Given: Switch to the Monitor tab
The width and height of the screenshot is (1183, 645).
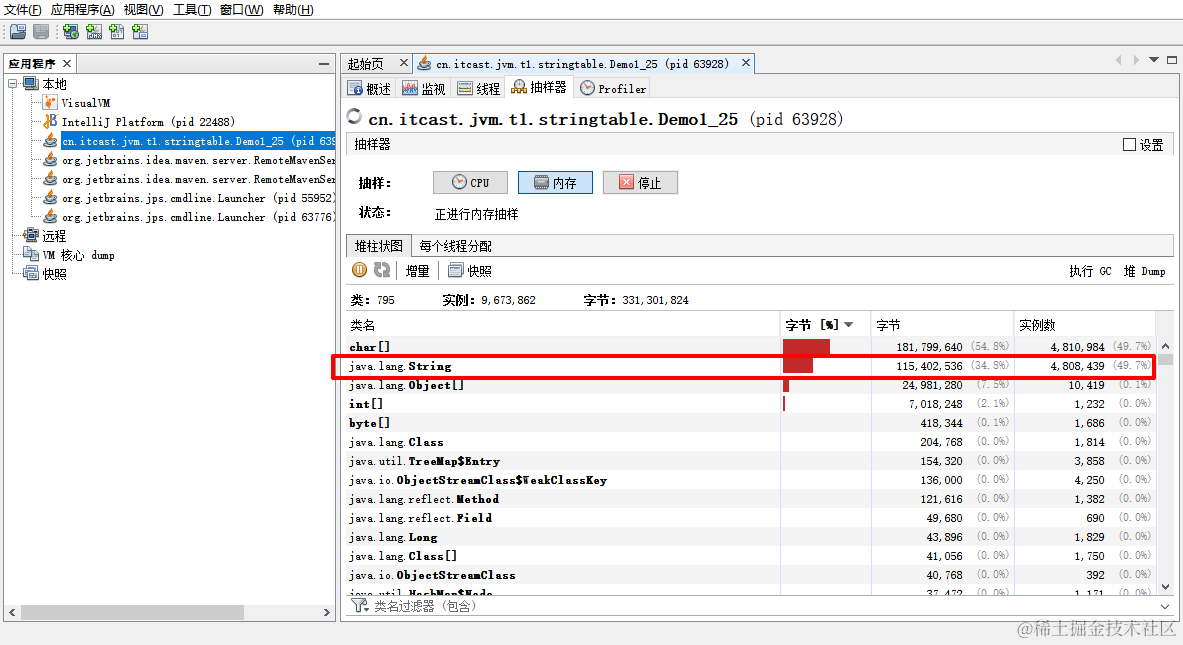Looking at the screenshot, I should [x=423, y=88].
